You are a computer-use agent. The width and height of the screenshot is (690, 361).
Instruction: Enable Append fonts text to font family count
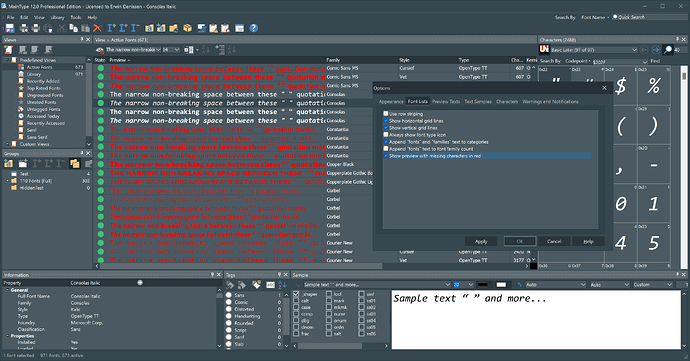[x=386, y=149]
